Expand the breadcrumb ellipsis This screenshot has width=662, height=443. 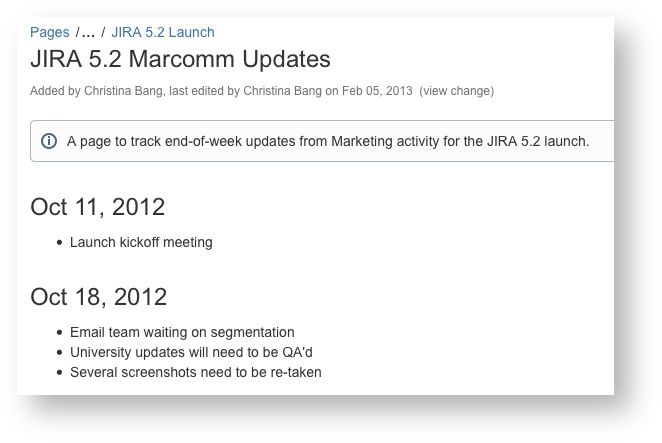point(87,33)
